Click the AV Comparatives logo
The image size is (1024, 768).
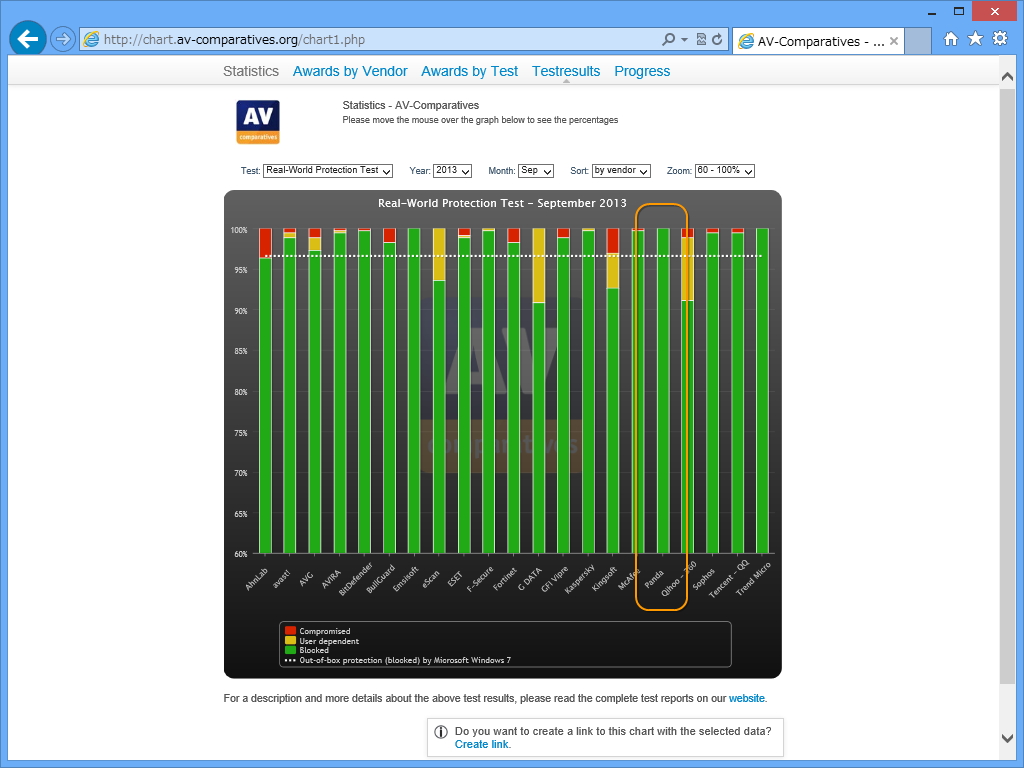coord(258,121)
